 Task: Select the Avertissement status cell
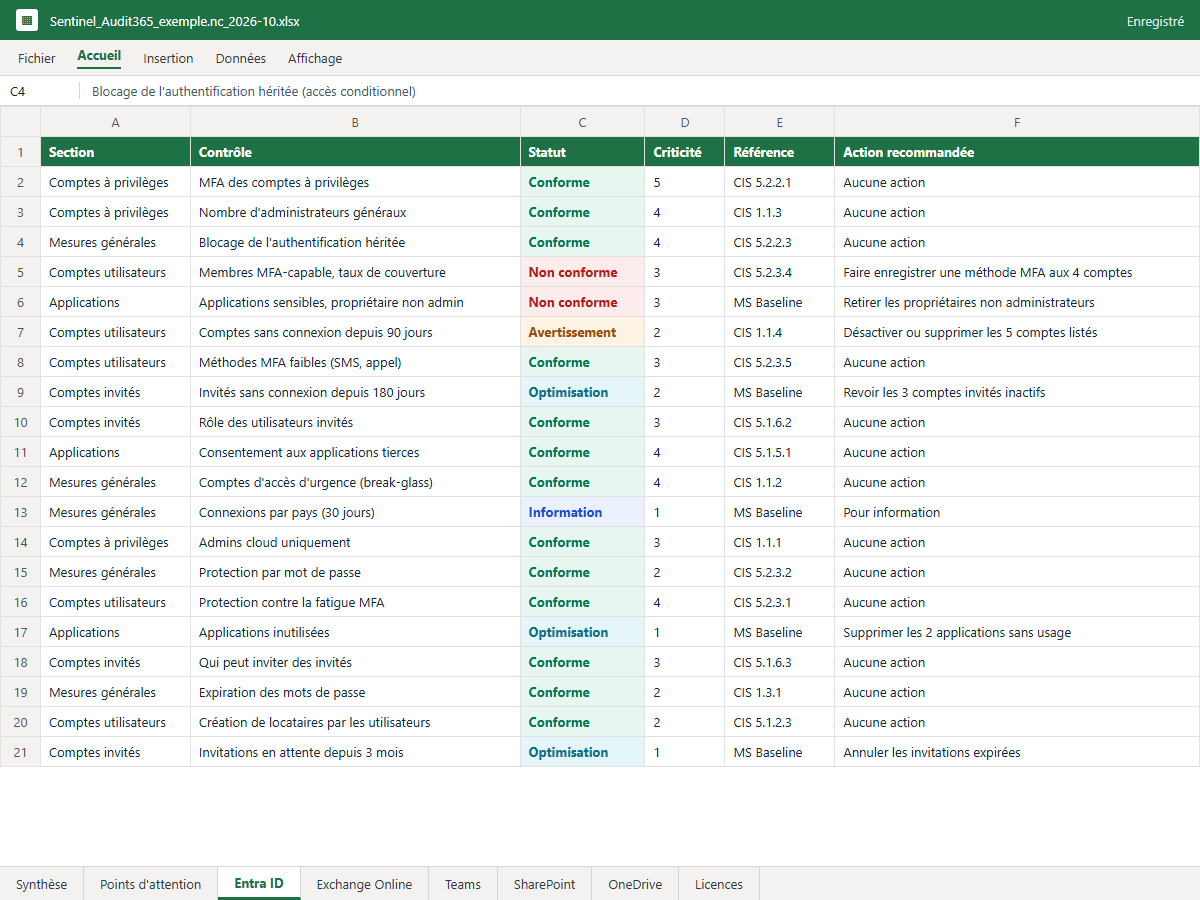click(x=583, y=332)
